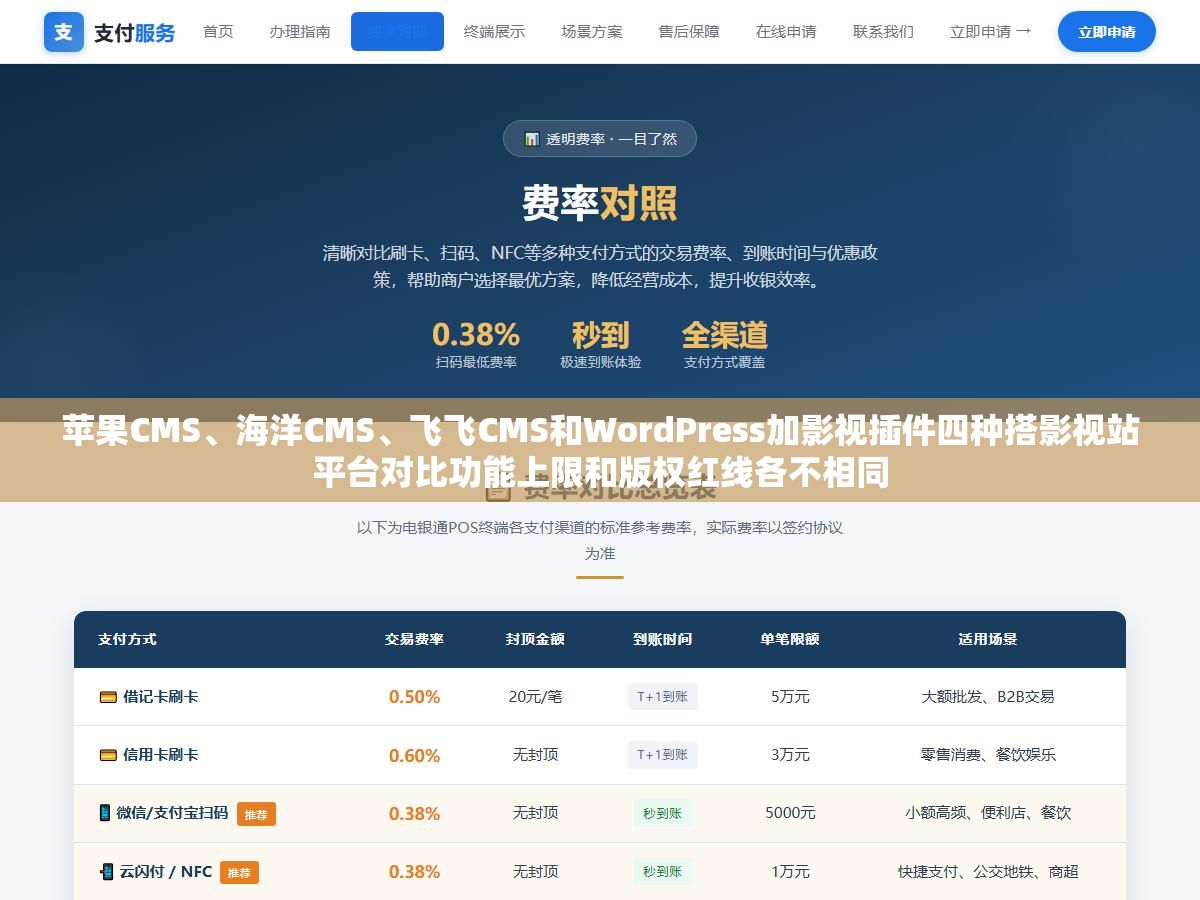Click the 1万元 limit value
Image resolution: width=1200 pixels, height=900 pixels.
pyautogui.click(x=790, y=872)
